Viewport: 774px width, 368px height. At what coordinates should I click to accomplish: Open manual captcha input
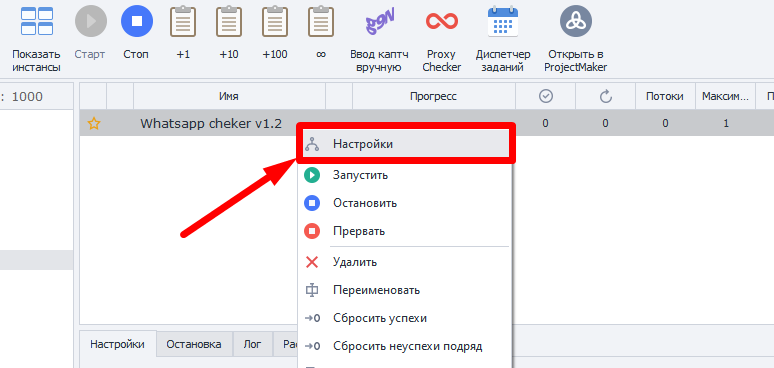coord(379,22)
